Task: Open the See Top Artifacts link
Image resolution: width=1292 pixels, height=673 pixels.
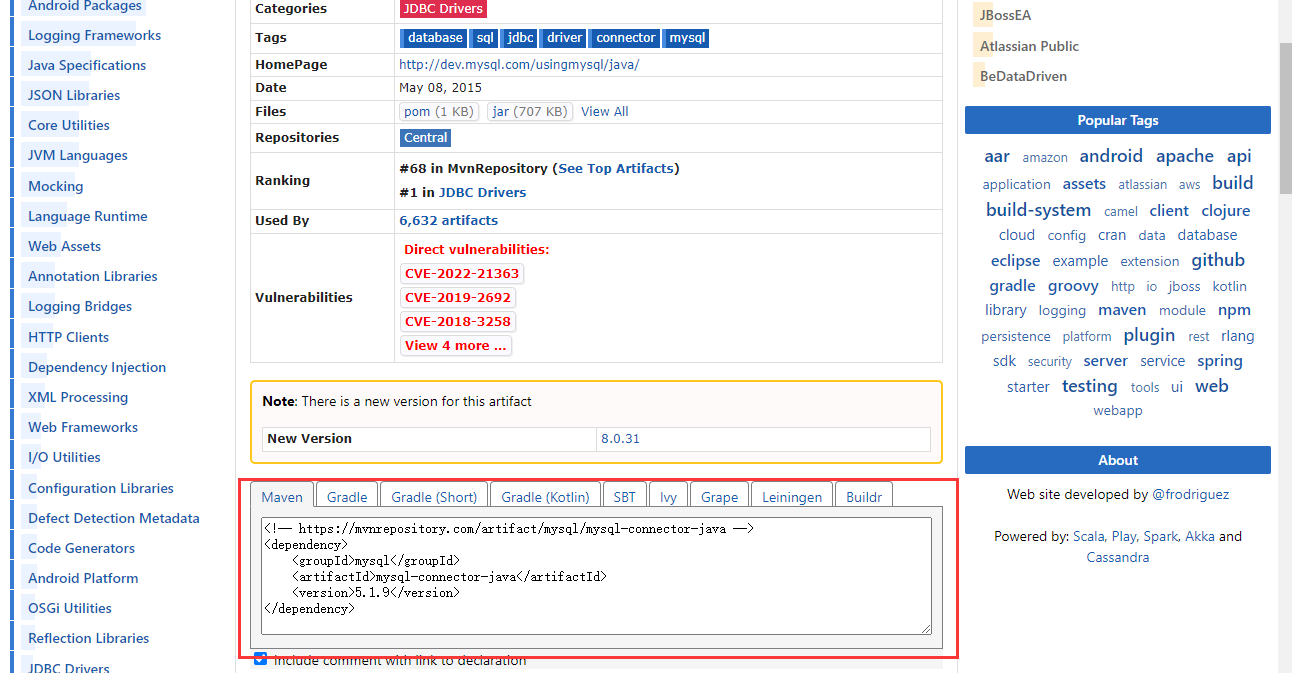Action: [x=616, y=168]
